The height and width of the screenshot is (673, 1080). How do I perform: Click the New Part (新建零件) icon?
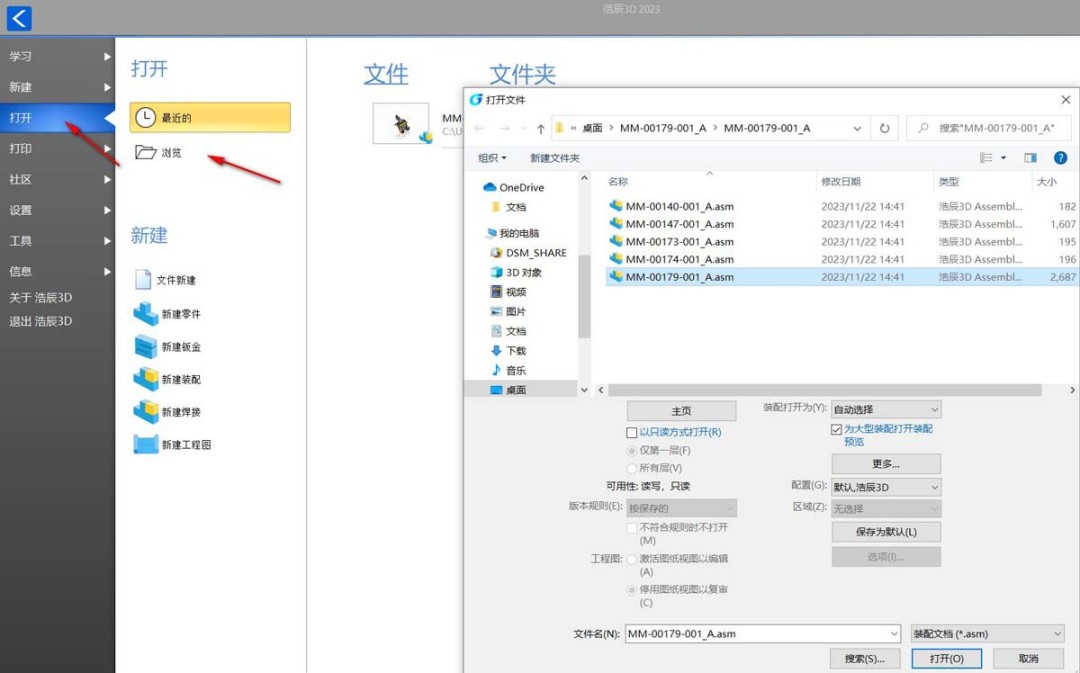click(146, 314)
